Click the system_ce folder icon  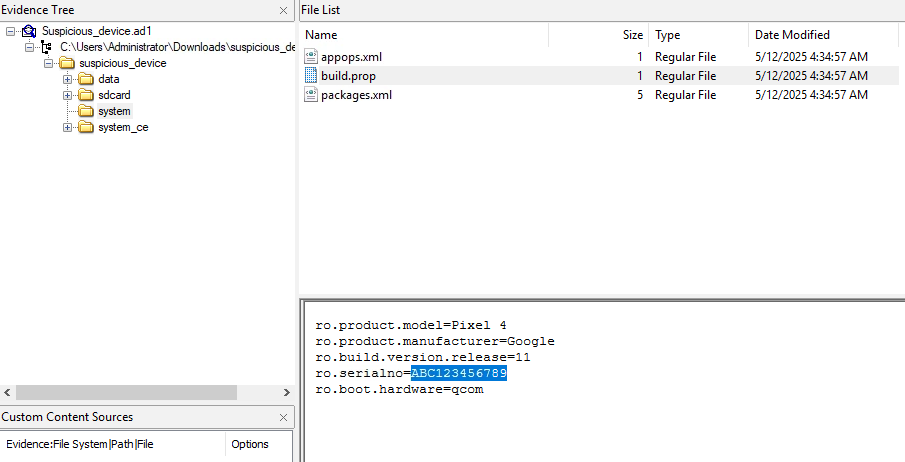click(x=86, y=127)
